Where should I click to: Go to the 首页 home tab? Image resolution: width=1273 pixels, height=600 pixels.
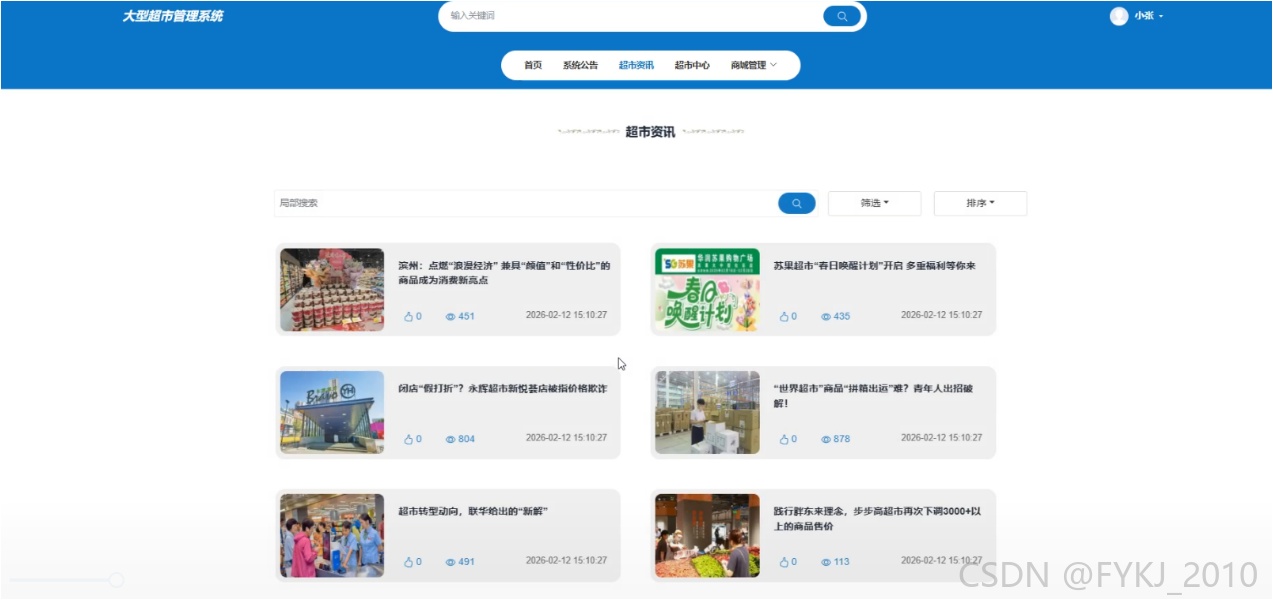(533, 65)
